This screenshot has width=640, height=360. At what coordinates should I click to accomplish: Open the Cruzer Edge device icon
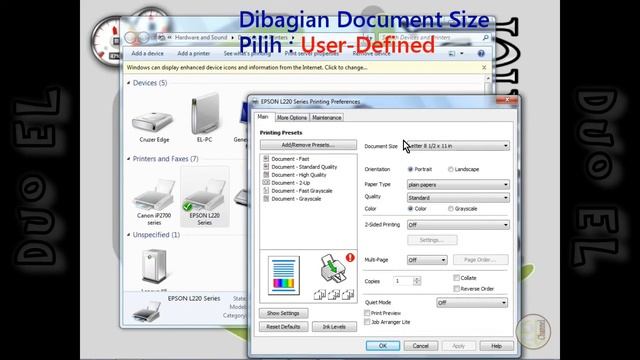click(x=153, y=122)
